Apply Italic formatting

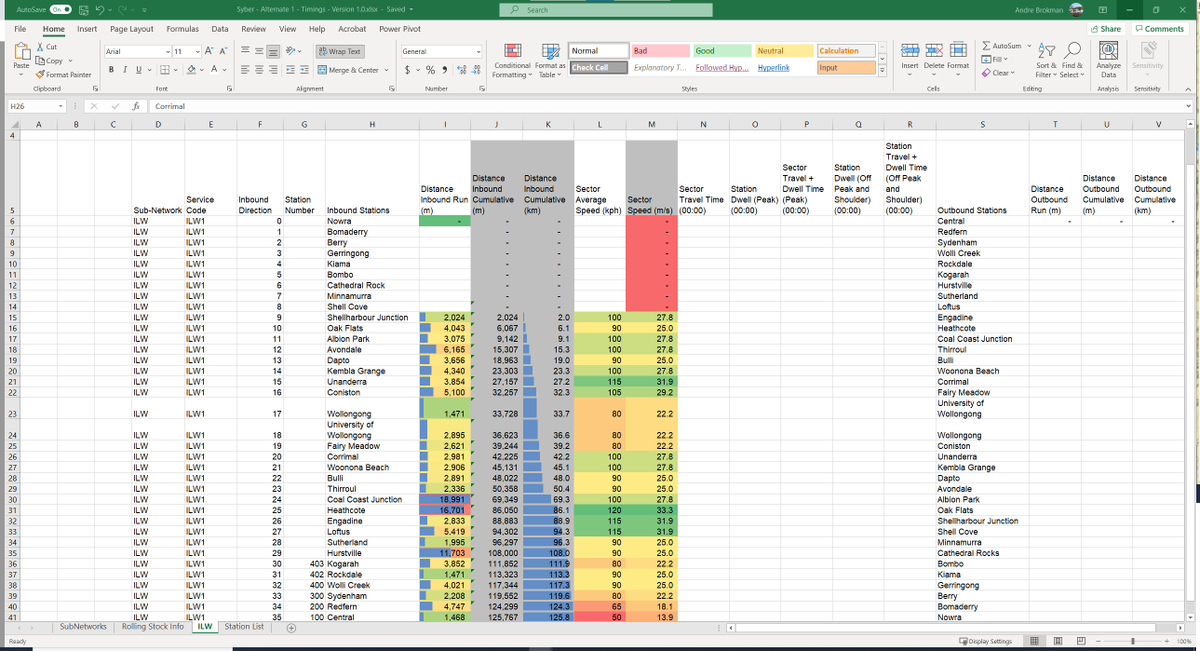[126, 69]
